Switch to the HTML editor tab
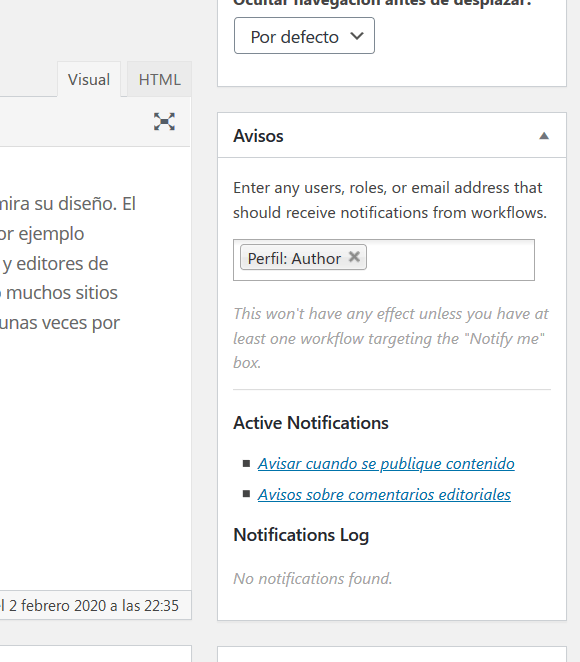The height and width of the screenshot is (662, 580). tap(160, 79)
